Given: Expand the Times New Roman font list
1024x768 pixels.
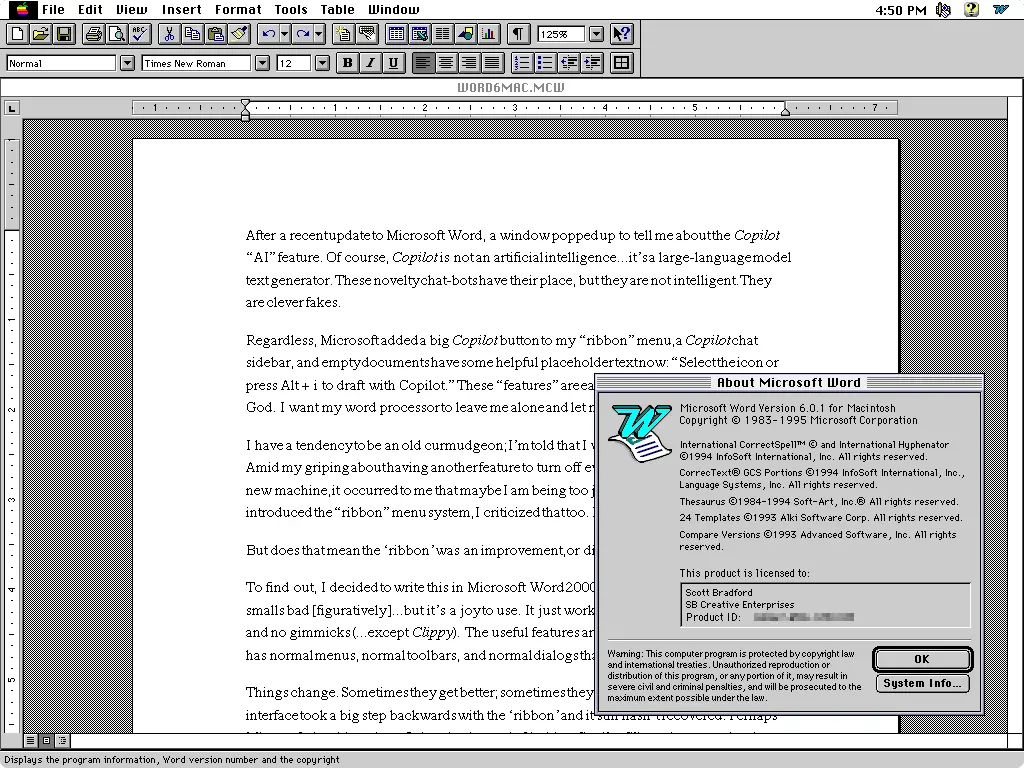Looking at the screenshot, I should pyautogui.click(x=262, y=63).
